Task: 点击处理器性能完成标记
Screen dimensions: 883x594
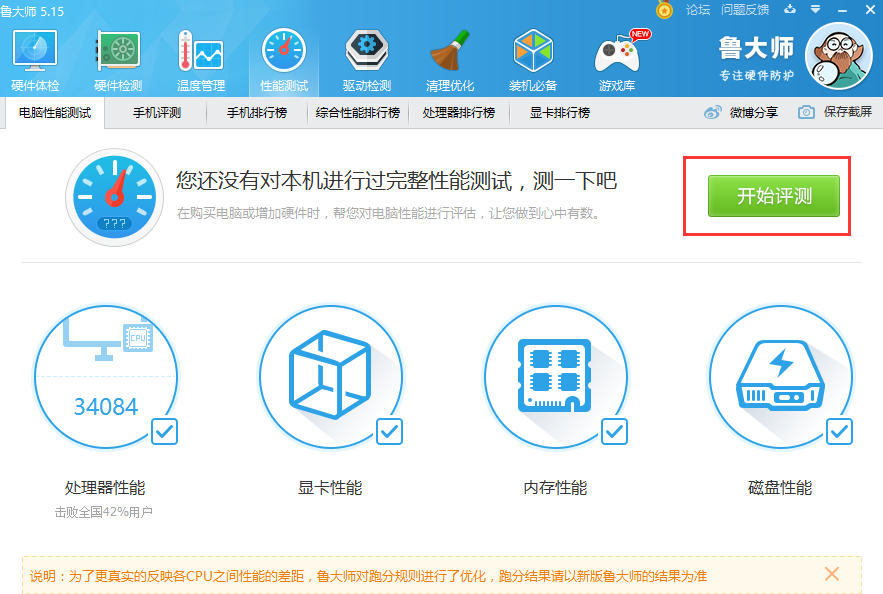Action: click(x=166, y=433)
